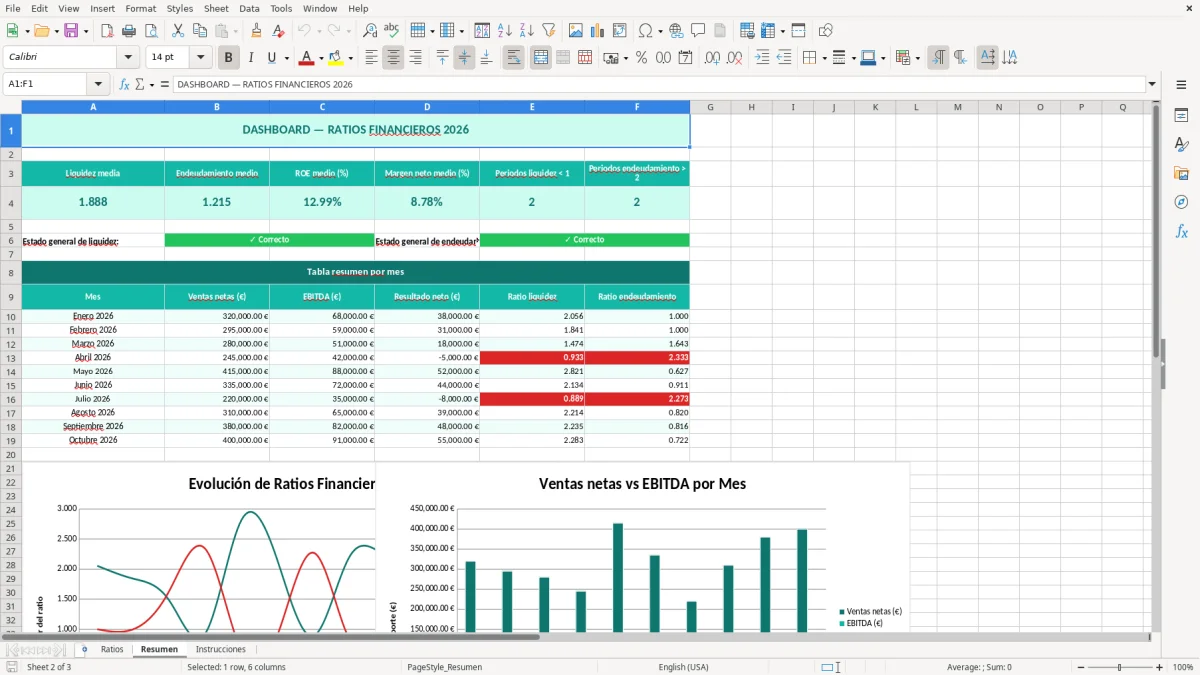Select column G header

pos(710,107)
